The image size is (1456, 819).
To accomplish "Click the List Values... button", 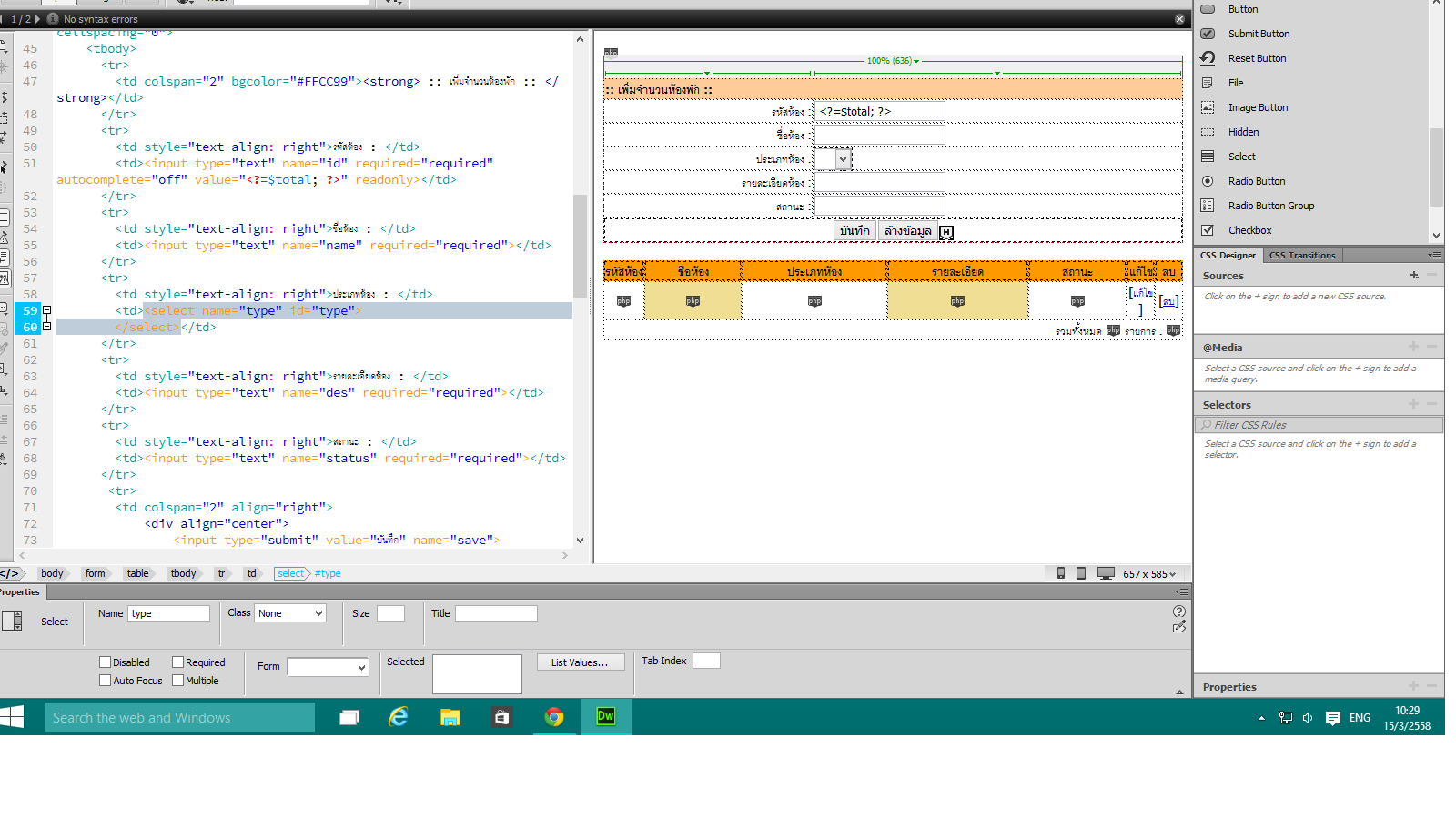I will point(580,662).
